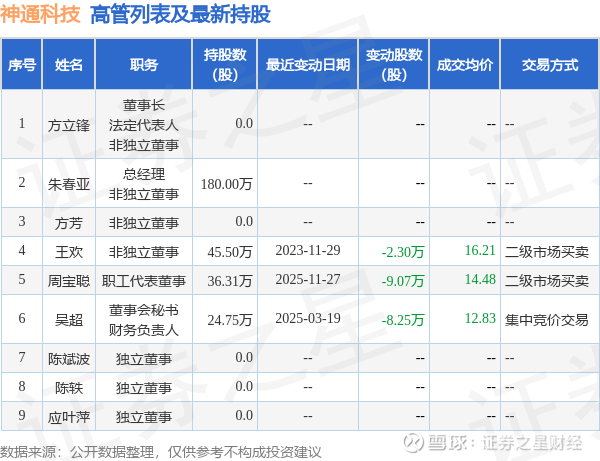Click the change value -9.07万
Screen dimensions: 600x461
(403, 281)
